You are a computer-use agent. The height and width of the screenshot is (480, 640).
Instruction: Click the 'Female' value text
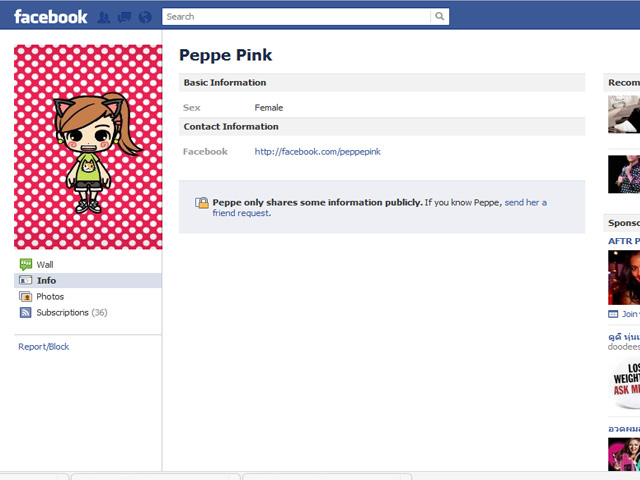pyautogui.click(x=269, y=108)
